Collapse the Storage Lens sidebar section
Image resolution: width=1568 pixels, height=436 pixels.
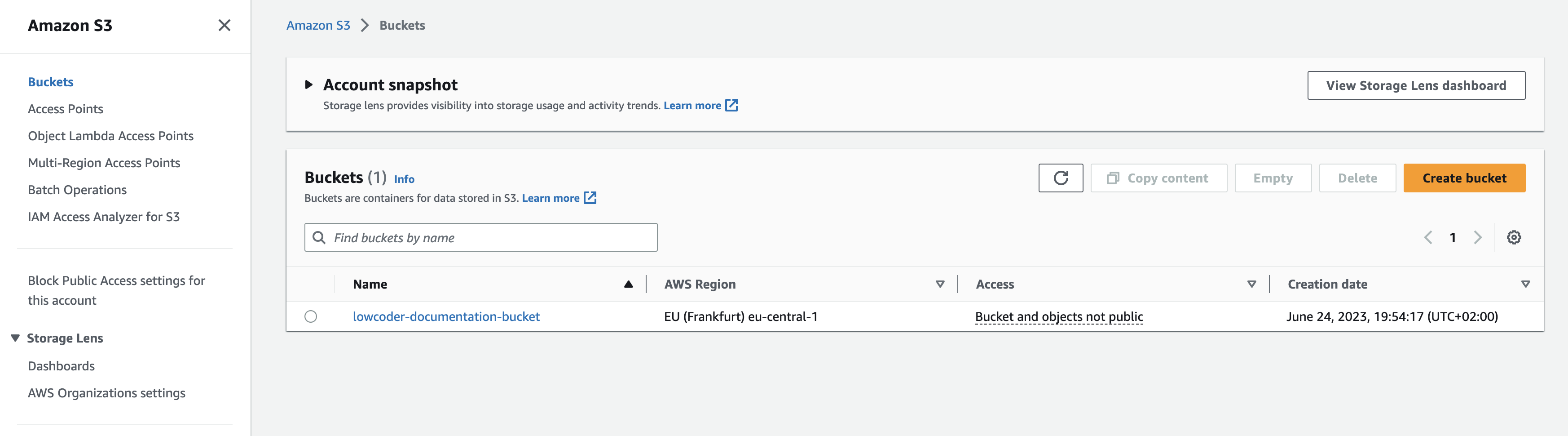coord(15,338)
